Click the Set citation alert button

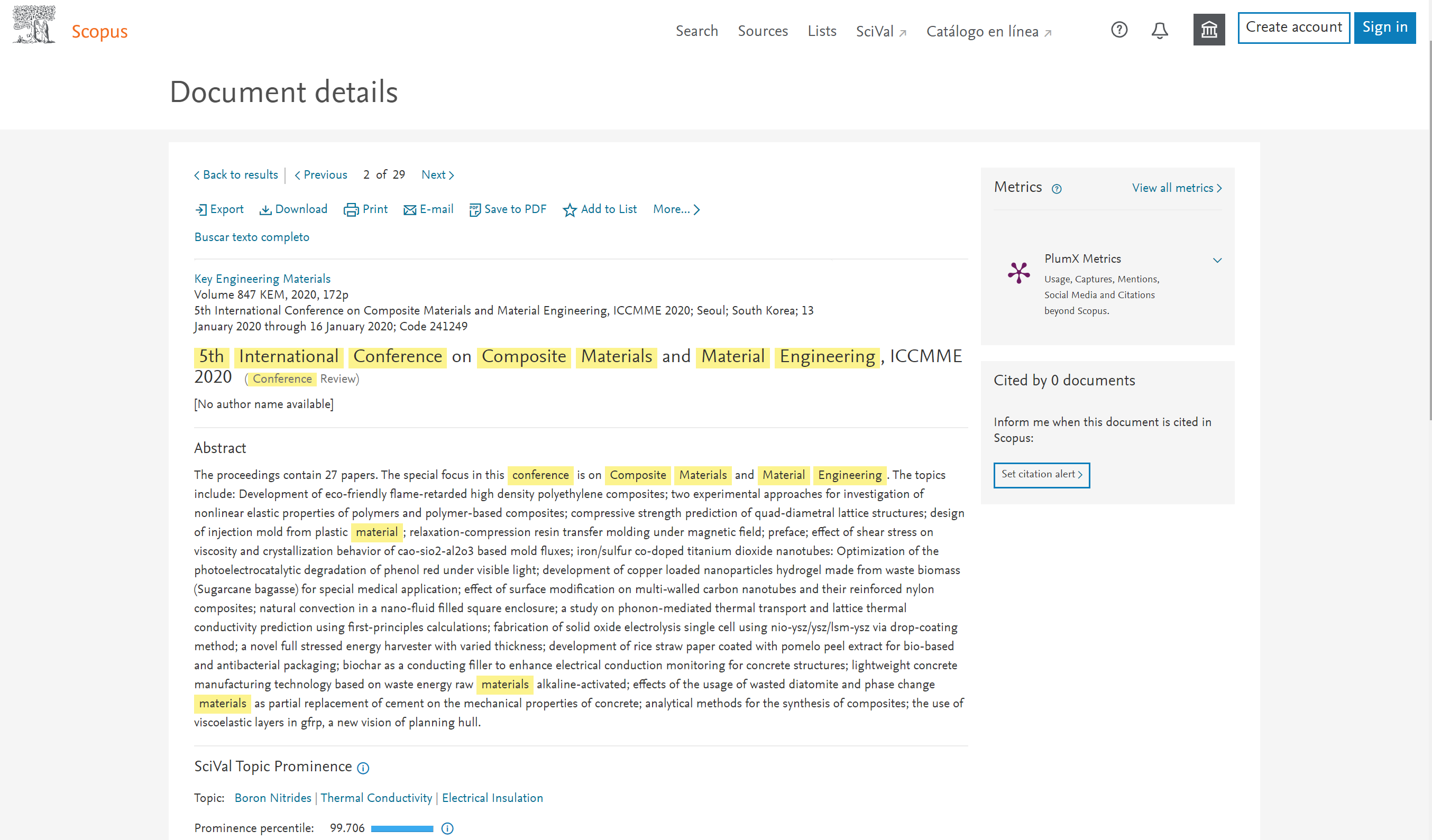click(1041, 475)
